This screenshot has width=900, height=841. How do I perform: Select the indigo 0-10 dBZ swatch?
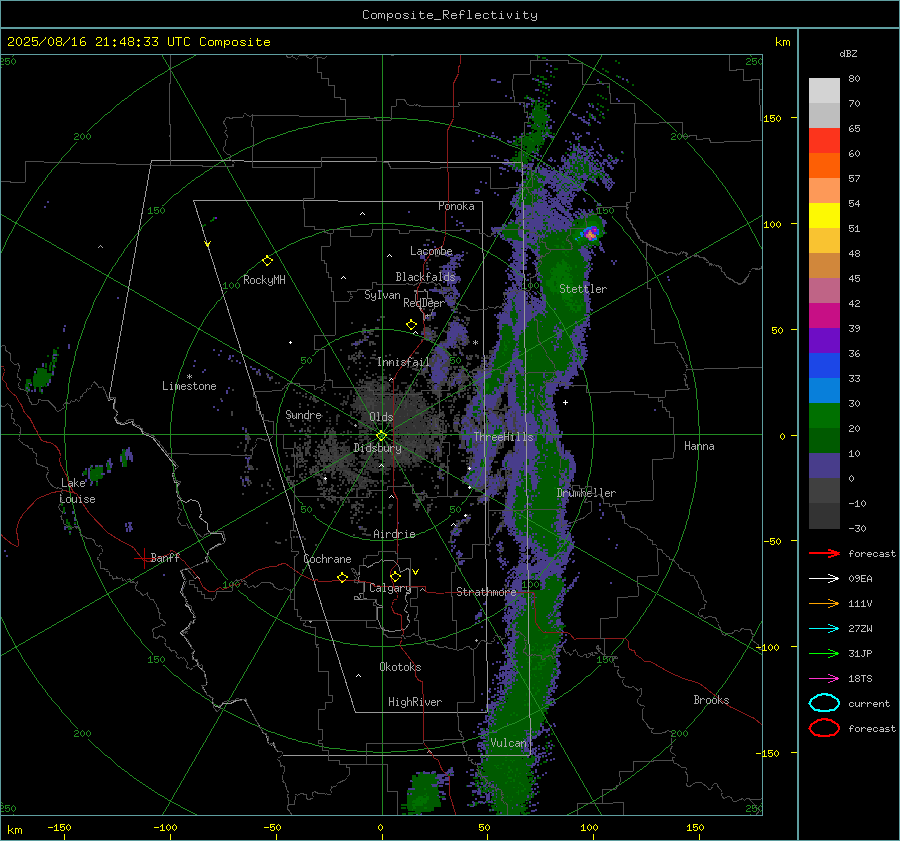pyautogui.click(x=824, y=466)
